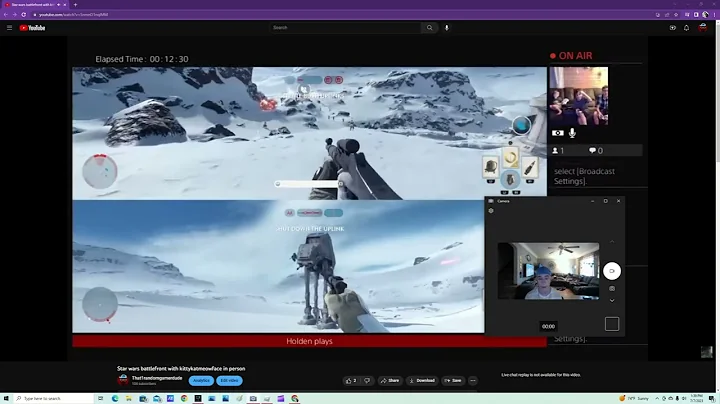Image resolution: width=720 pixels, height=404 pixels.
Task: Start recording with Camera video button
Action: (x=612, y=271)
